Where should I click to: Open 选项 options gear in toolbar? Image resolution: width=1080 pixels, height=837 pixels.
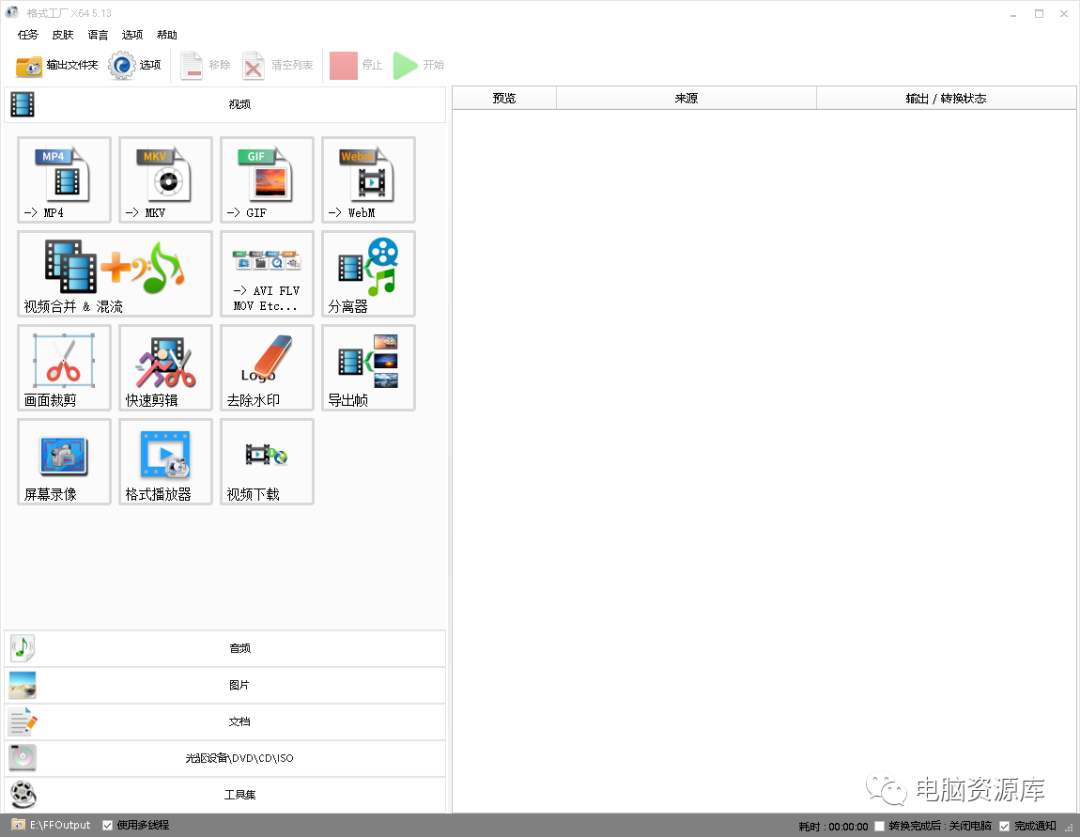(x=135, y=65)
